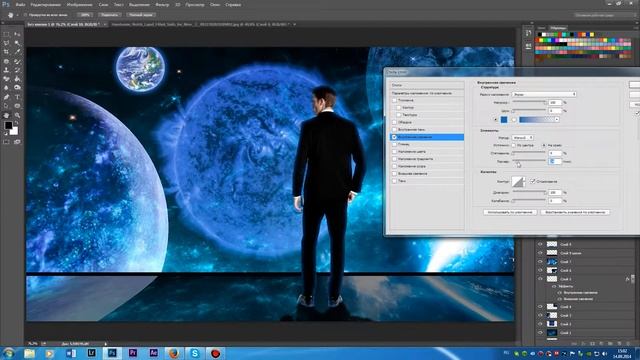Screen dimensions: 640x360
Task: Select the Paint Bucket tool
Action: click(17, 79)
